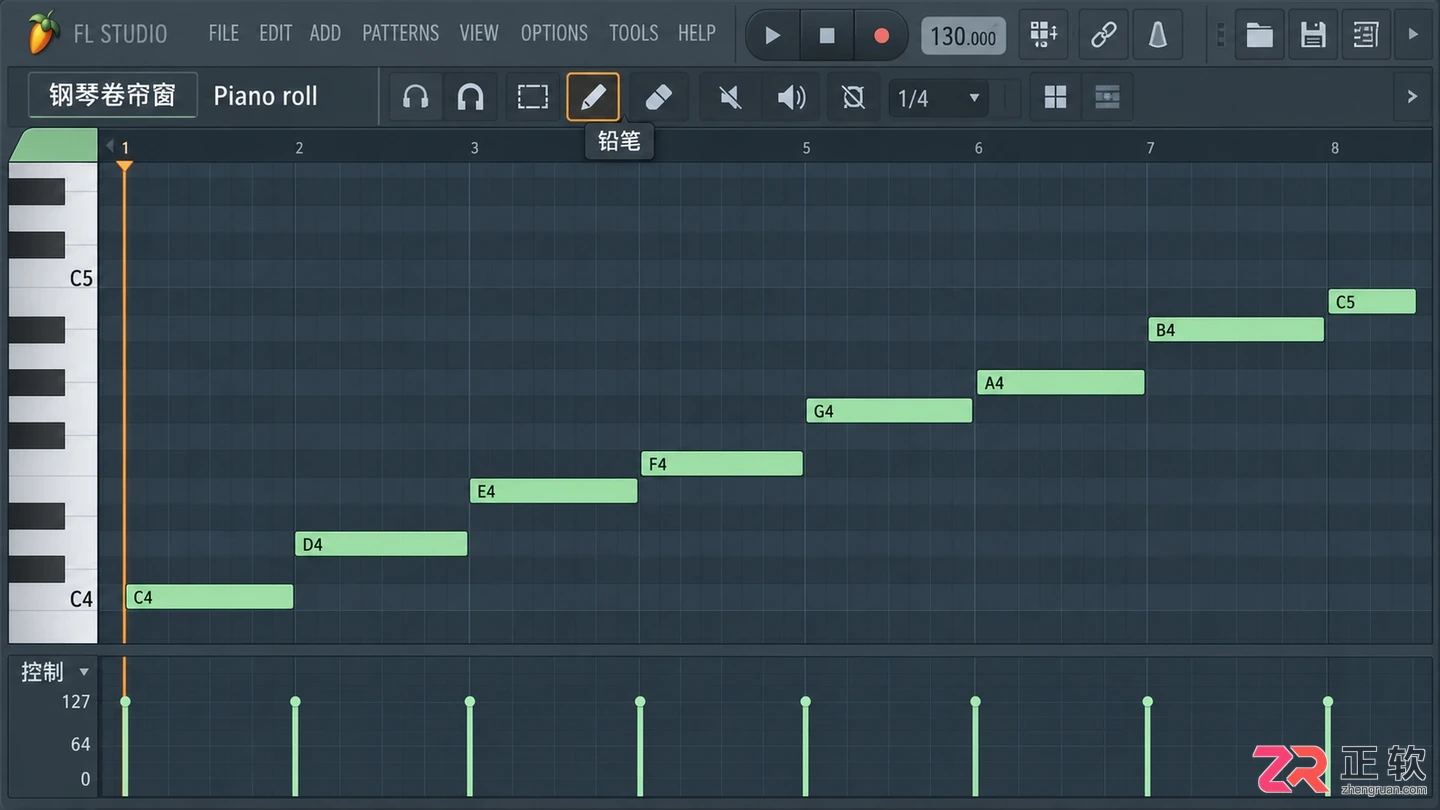Click the 130.000 tempo field
Image resolution: width=1440 pixels, height=810 pixels.
tap(963, 37)
